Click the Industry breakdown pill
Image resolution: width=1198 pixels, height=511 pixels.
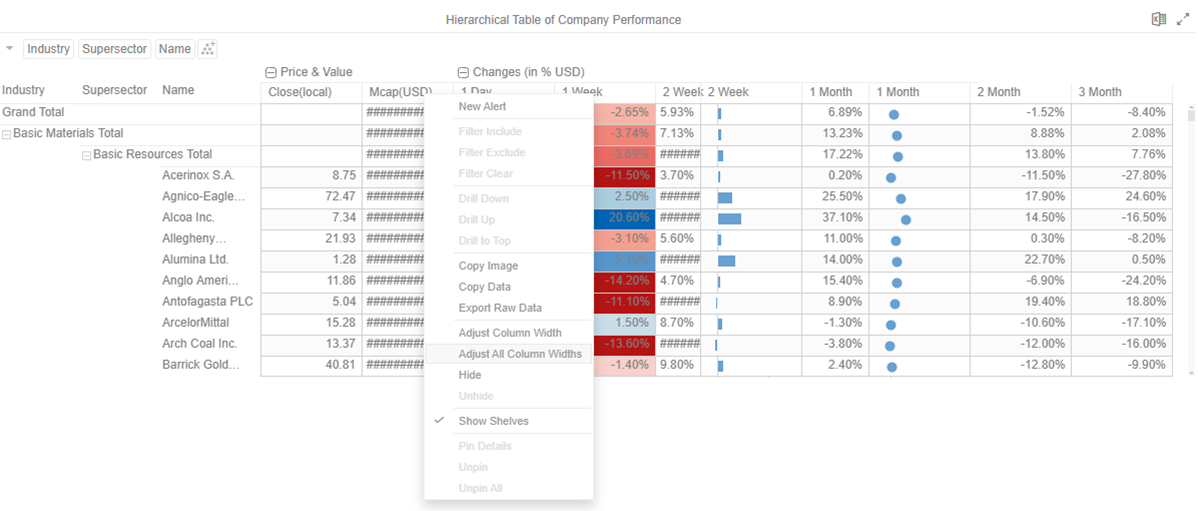48,49
